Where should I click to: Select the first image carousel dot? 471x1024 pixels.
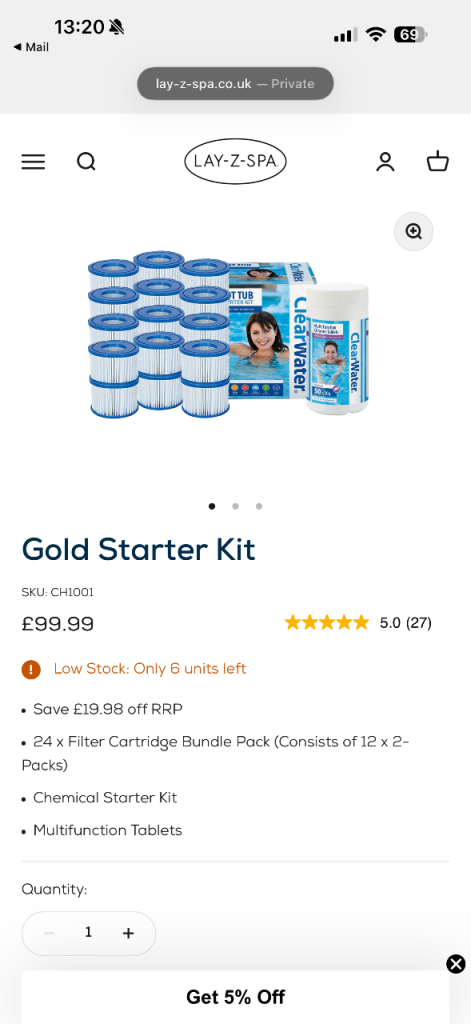click(212, 506)
